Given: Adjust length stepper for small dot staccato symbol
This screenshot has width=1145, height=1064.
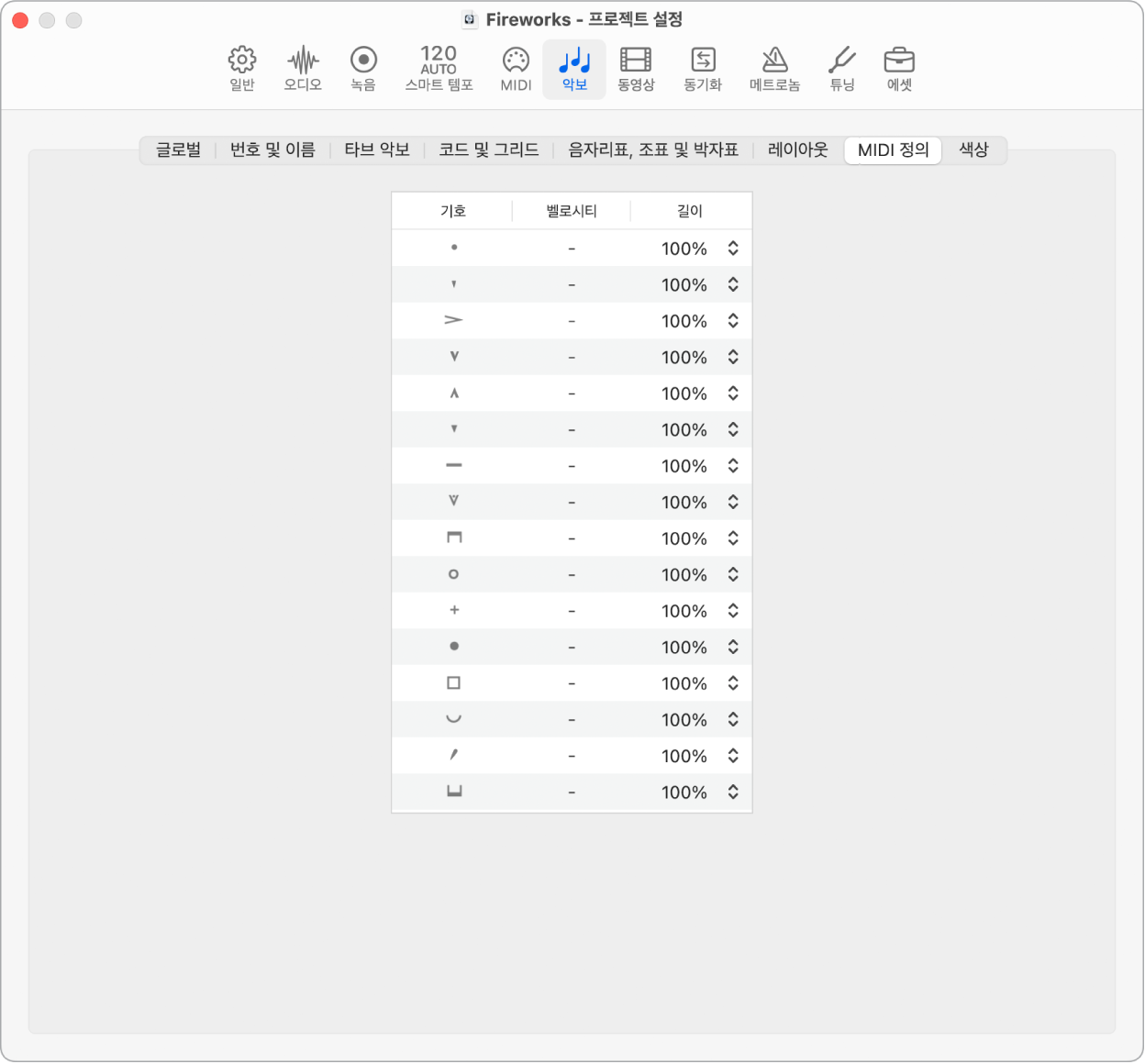Looking at the screenshot, I should 733,249.
